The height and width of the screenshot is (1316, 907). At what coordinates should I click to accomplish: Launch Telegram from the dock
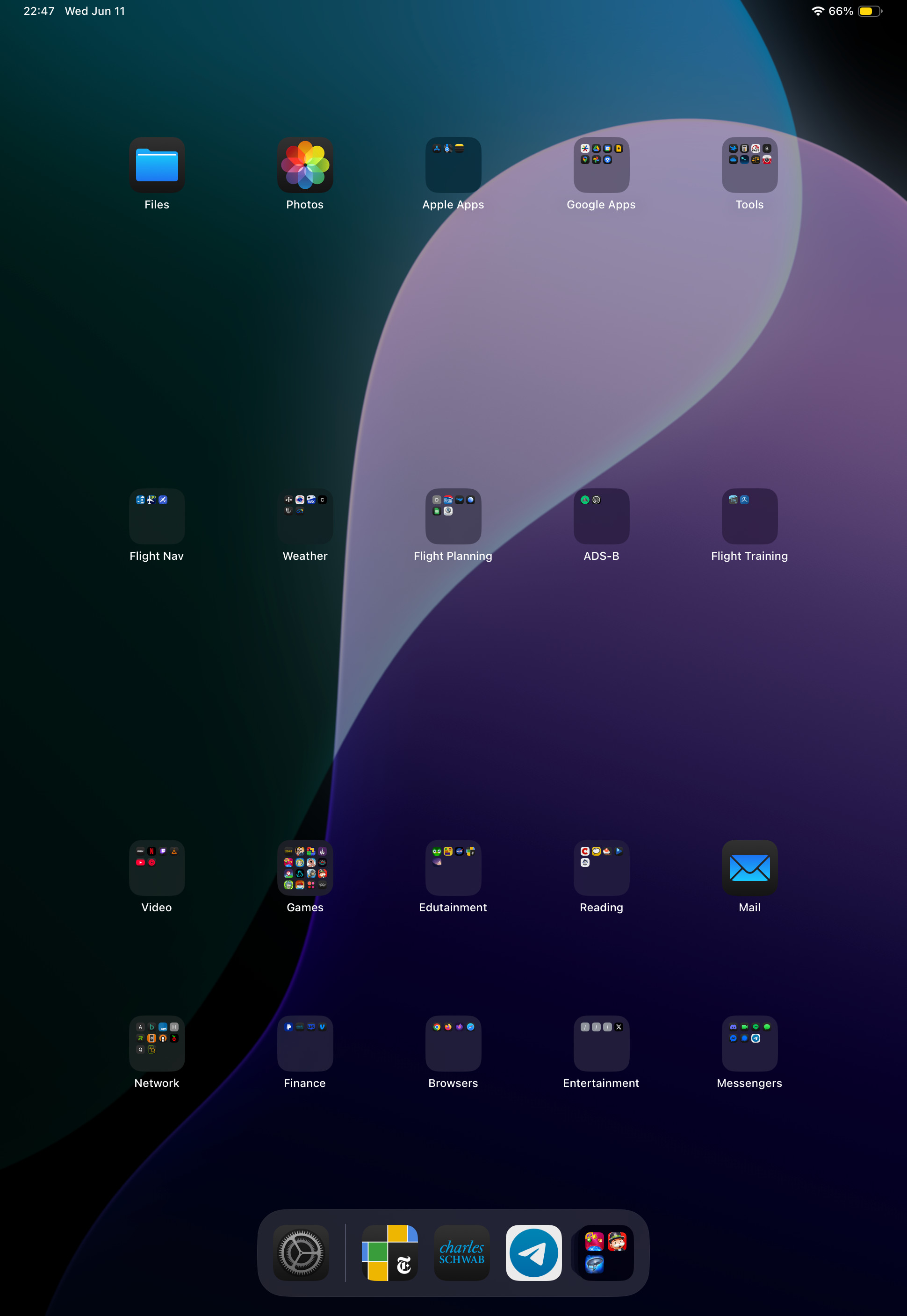pos(533,1252)
